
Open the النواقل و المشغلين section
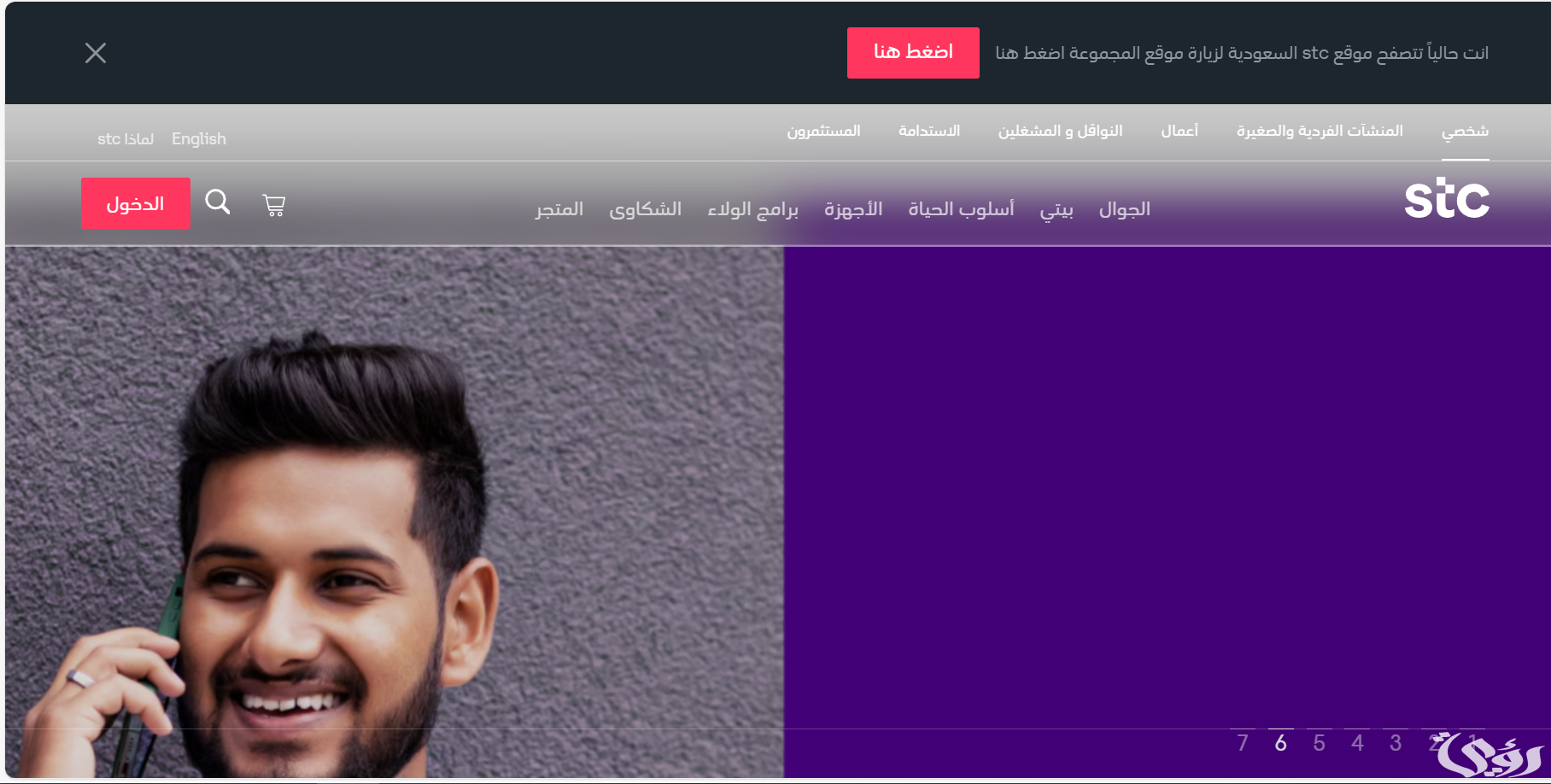(1060, 131)
